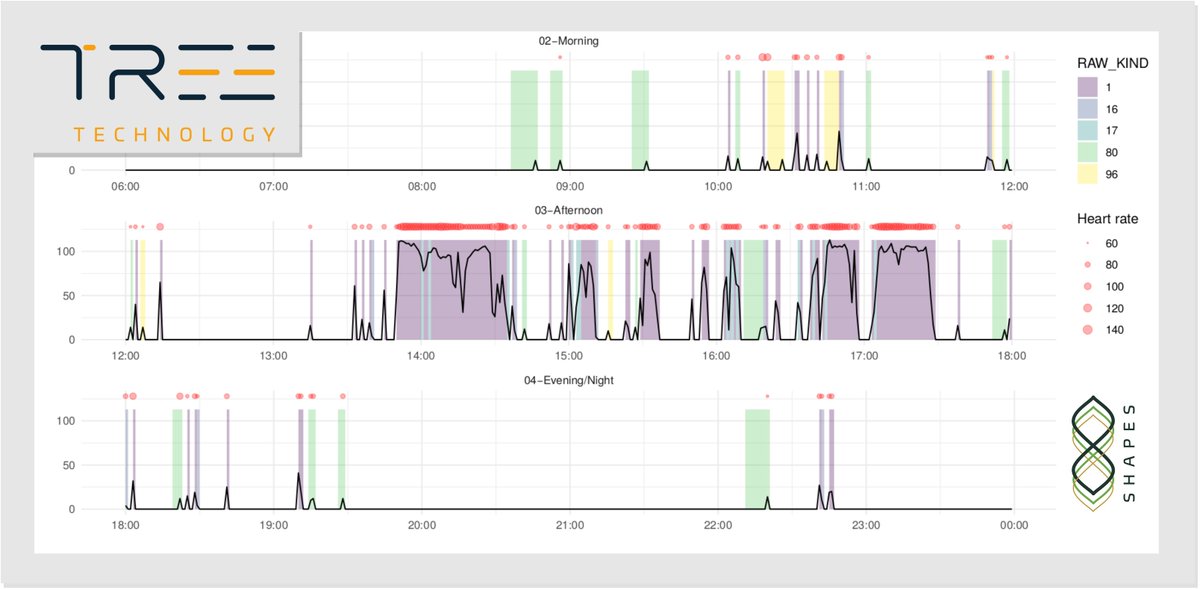Viewport: 1200px width, 590px height.
Task: Click the Heart rate 80 legend dot
Action: click(x=1088, y=265)
